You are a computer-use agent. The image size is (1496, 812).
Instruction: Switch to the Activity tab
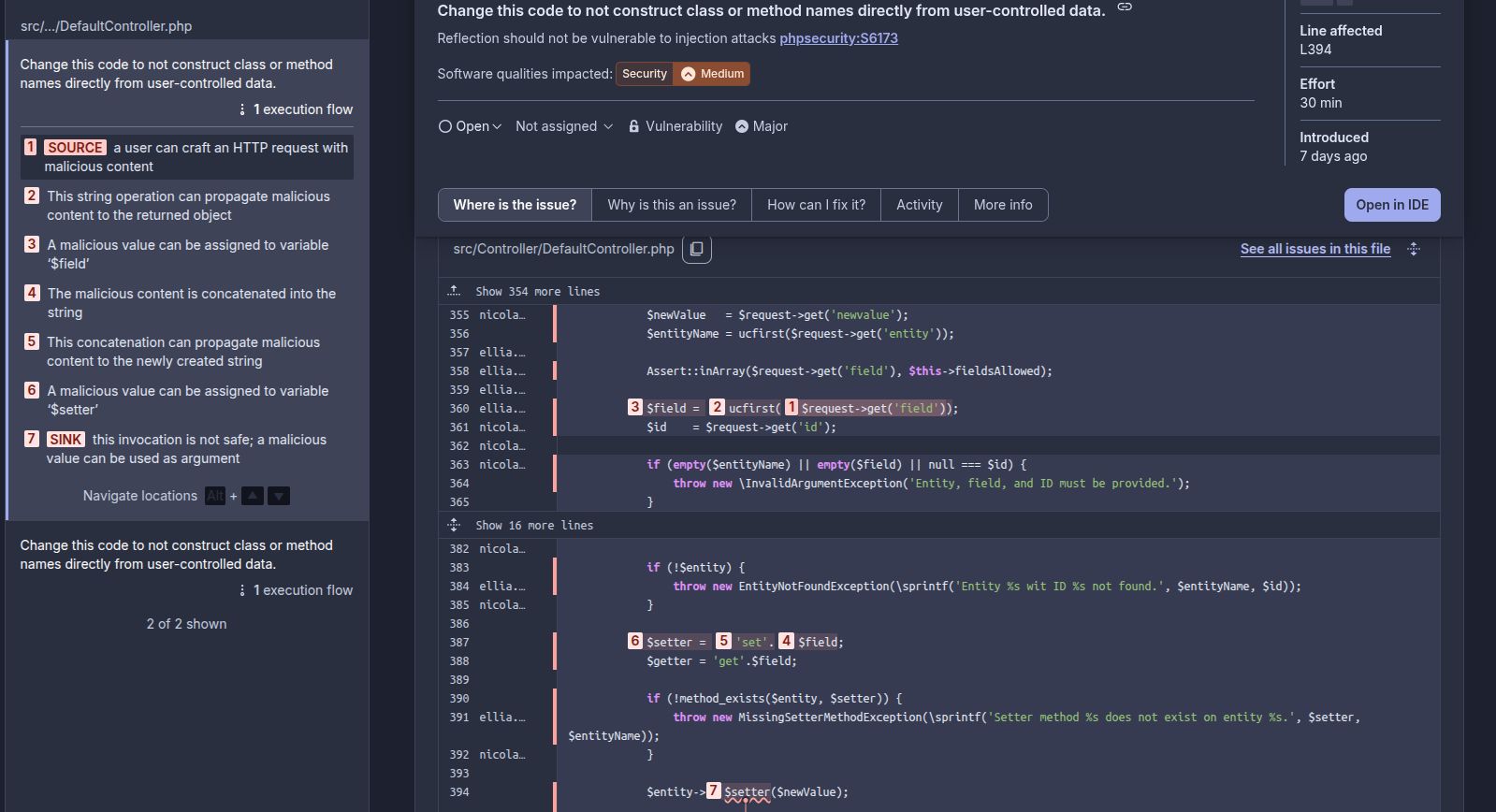coord(920,205)
